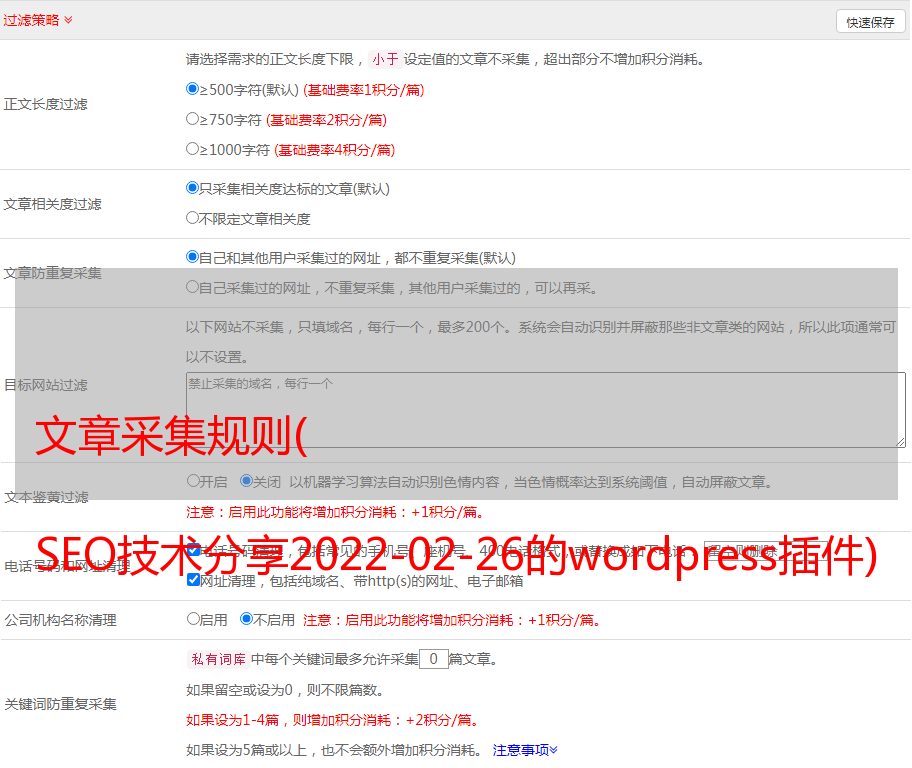The image size is (912, 768).
Task: Click the 快速保存 button
Action: (x=870, y=22)
